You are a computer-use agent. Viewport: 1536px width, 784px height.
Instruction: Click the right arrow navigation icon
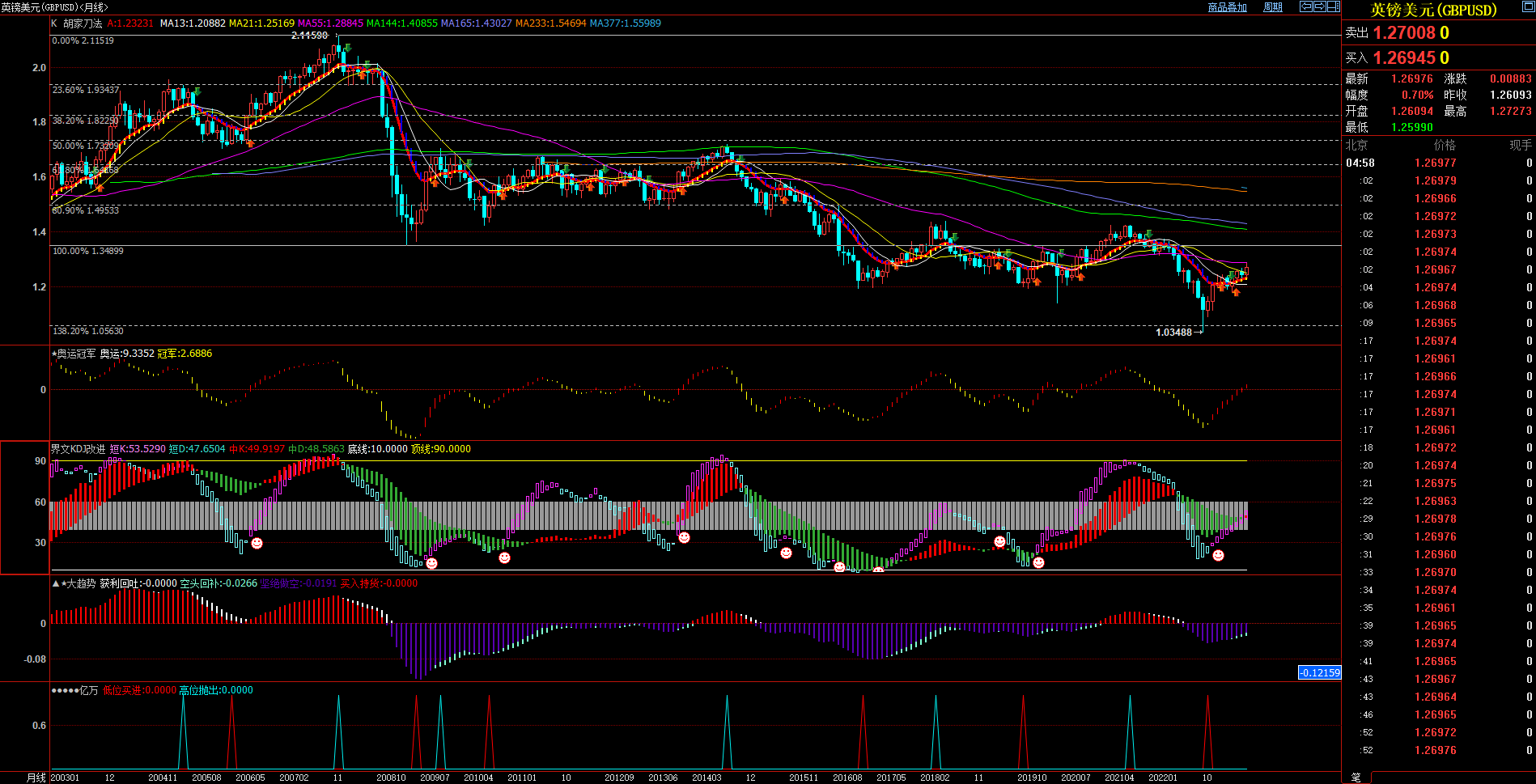tap(1320, 6)
